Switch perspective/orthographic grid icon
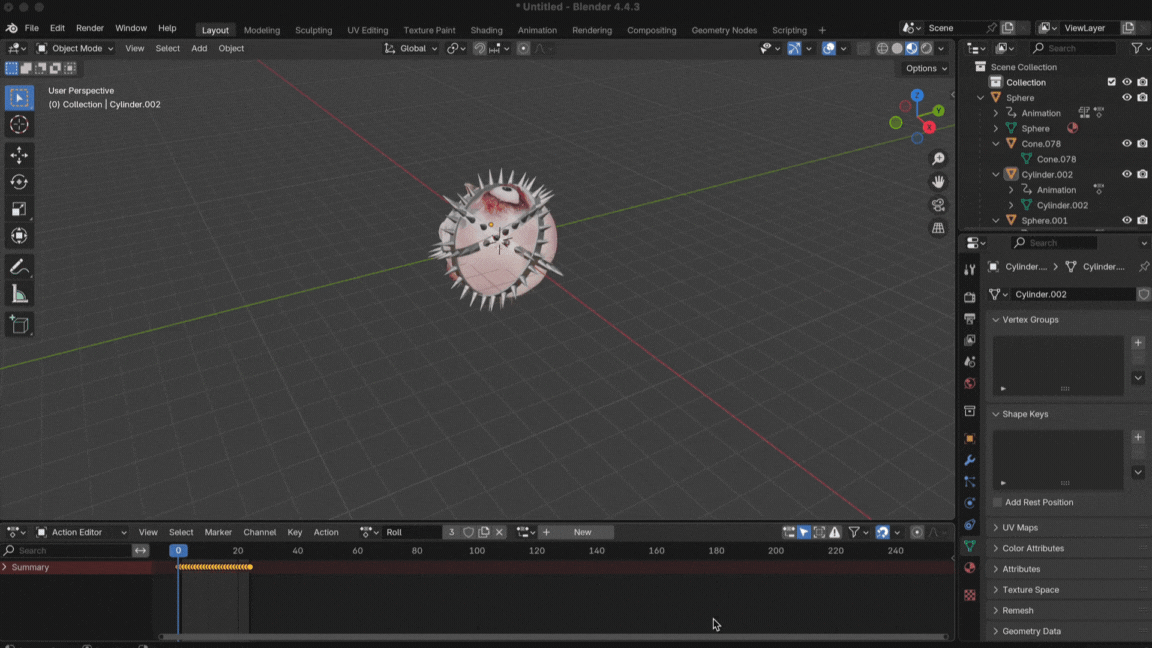The image size is (1152, 648). [938, 228]
